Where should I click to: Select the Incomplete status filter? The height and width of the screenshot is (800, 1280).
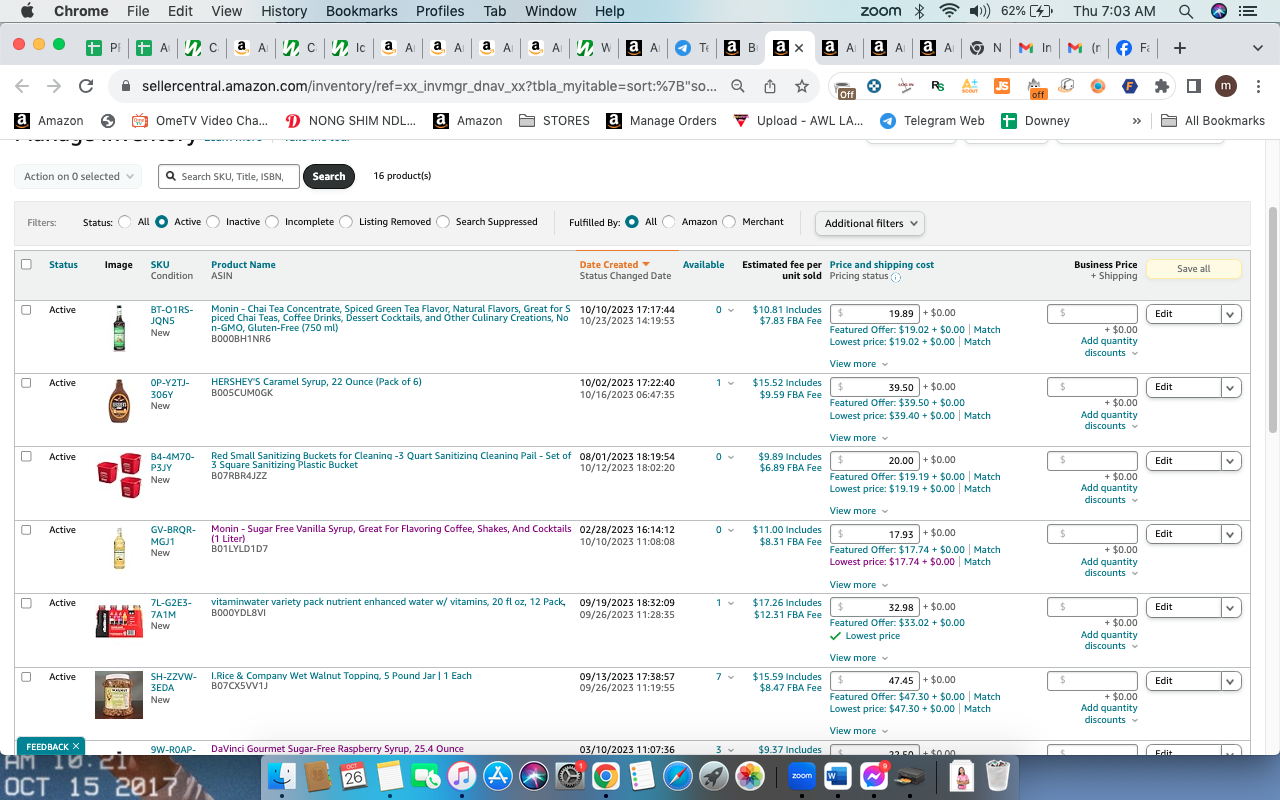tap(272, 222)
